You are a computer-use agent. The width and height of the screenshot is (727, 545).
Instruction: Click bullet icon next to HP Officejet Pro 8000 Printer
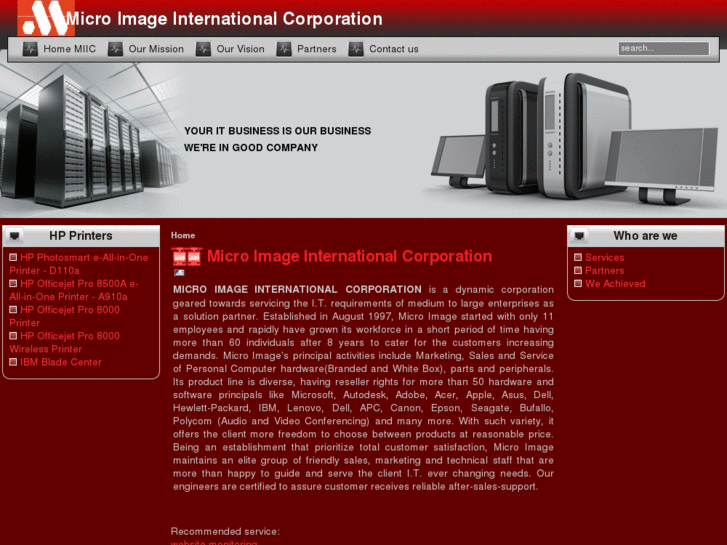[13, 309]
